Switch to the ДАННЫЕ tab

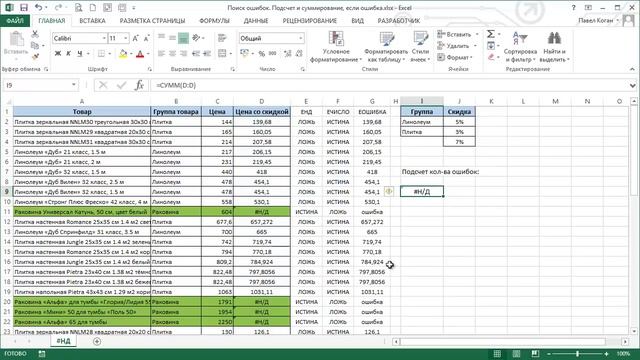[256, 20]
